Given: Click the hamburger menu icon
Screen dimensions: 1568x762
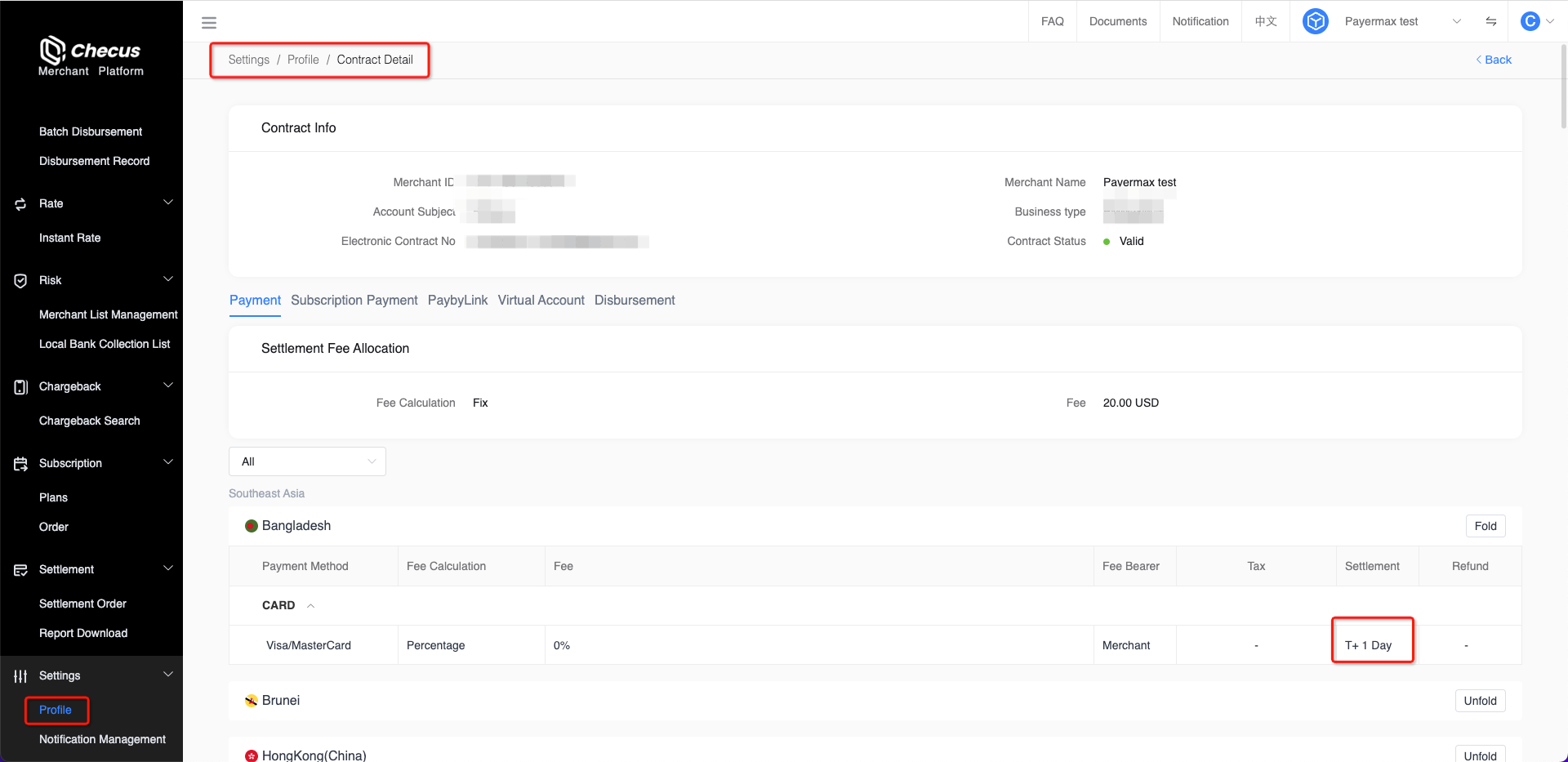Looking at the screenshot, I should click(x=209, y=23).
